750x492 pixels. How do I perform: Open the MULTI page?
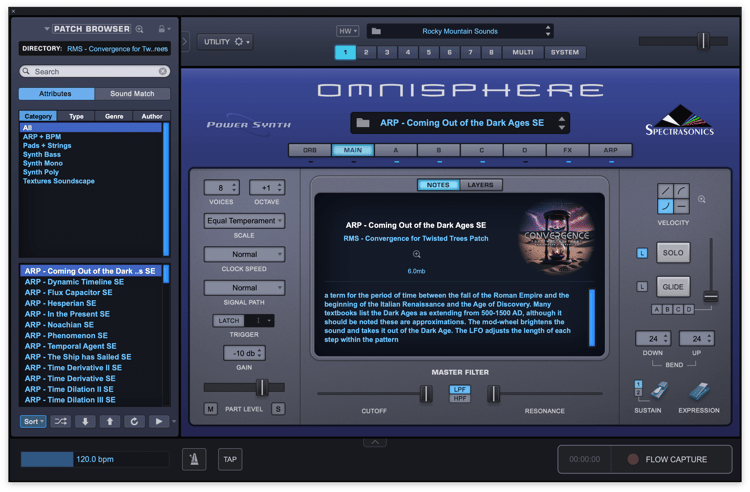click(523, 52)
